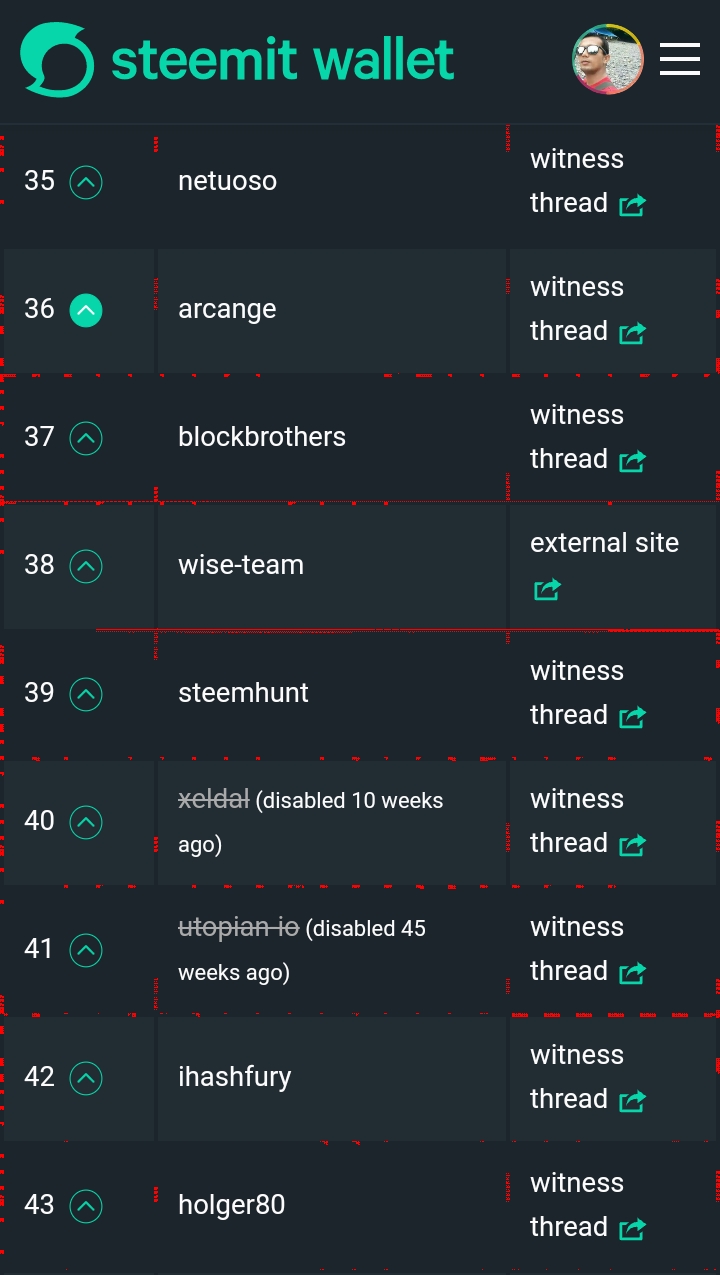Vote for wise-team with upvote arrow
The image size is (720, 1275).
(x=86, y=566)
